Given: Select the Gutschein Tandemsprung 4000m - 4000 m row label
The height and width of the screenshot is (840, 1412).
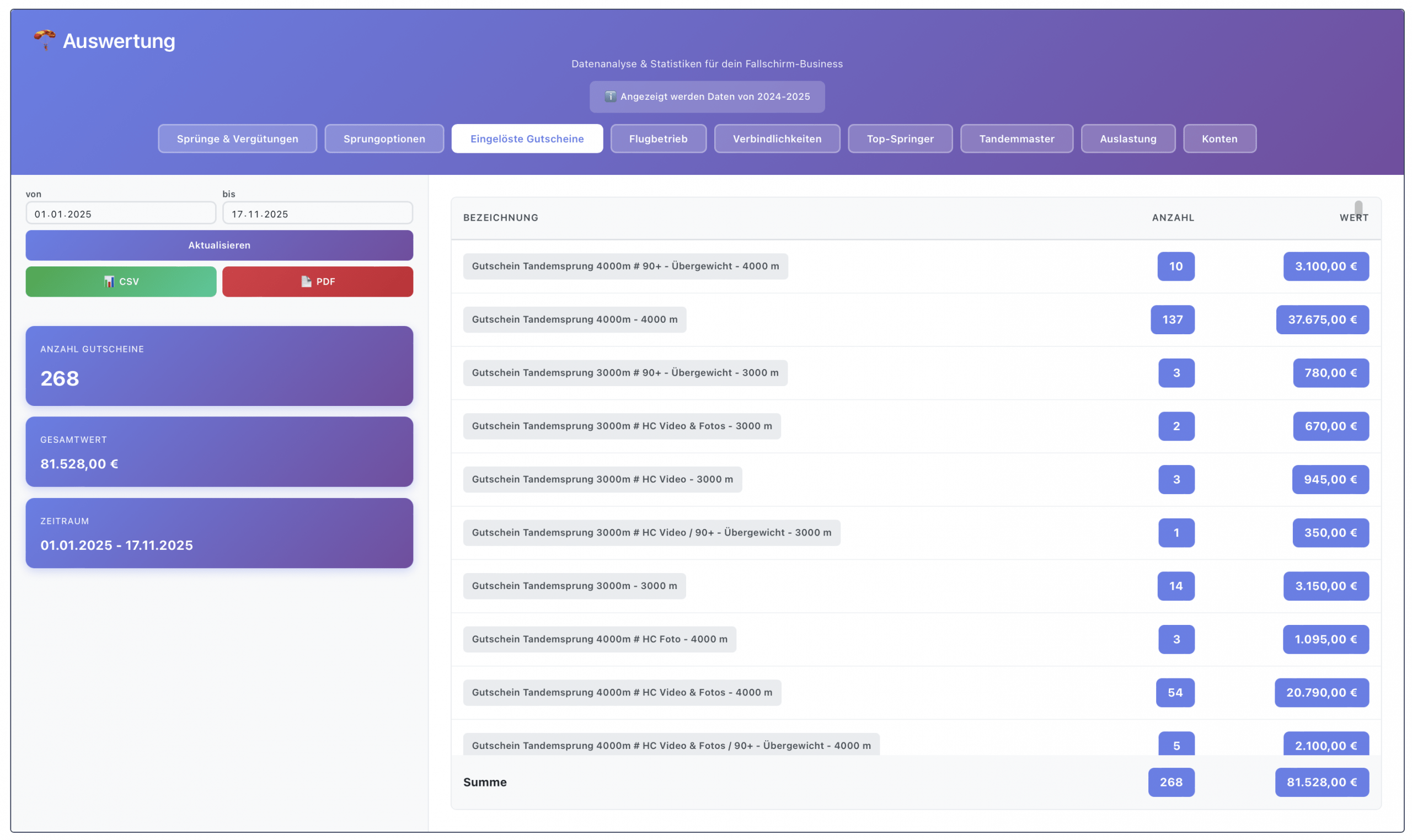Looking at the screenshot, I should [574, 319].
